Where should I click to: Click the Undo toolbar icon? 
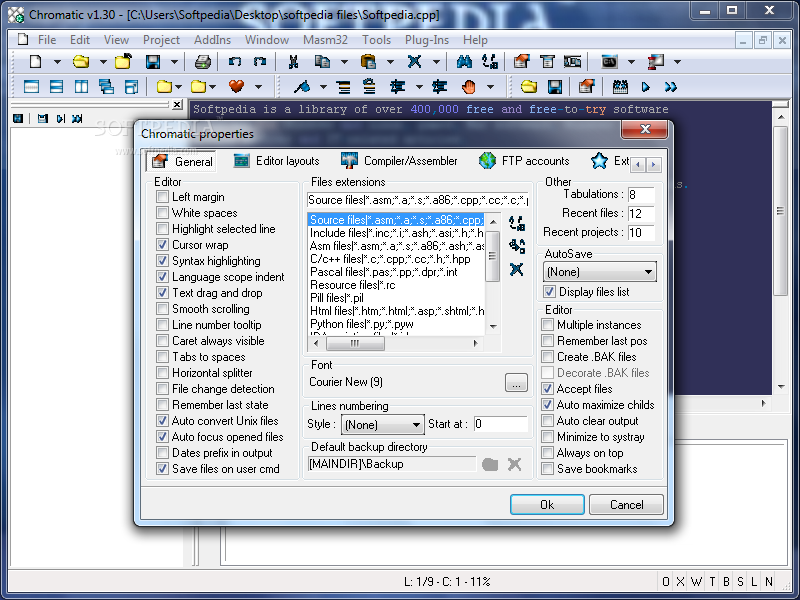click(235, 62)
